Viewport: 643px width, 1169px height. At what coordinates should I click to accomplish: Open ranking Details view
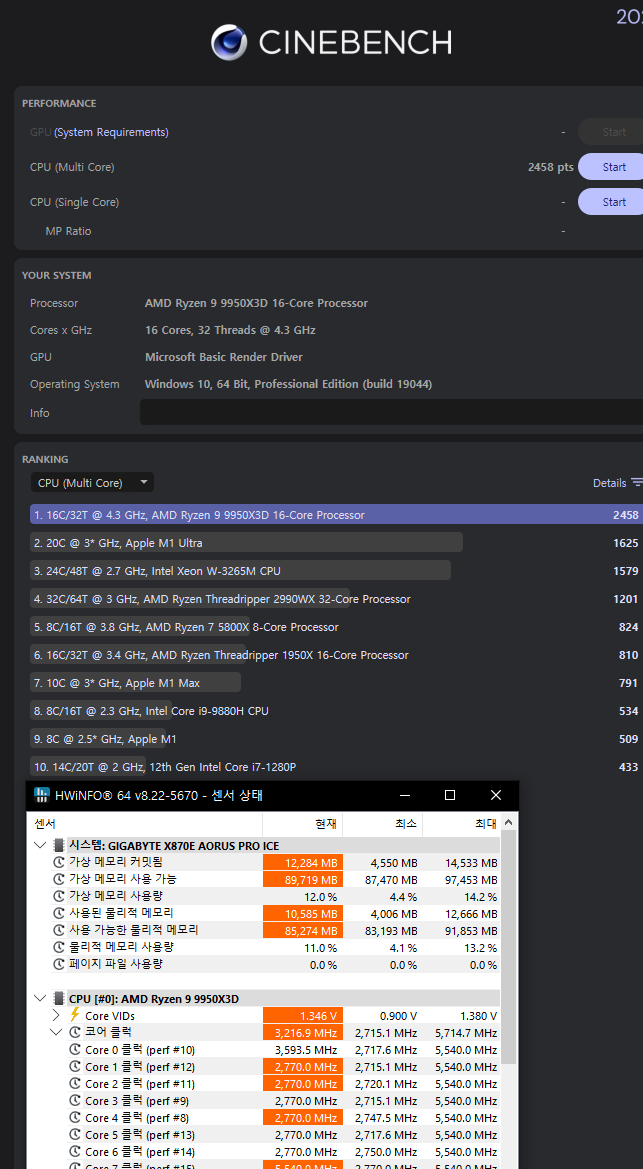tap(609, 482)
